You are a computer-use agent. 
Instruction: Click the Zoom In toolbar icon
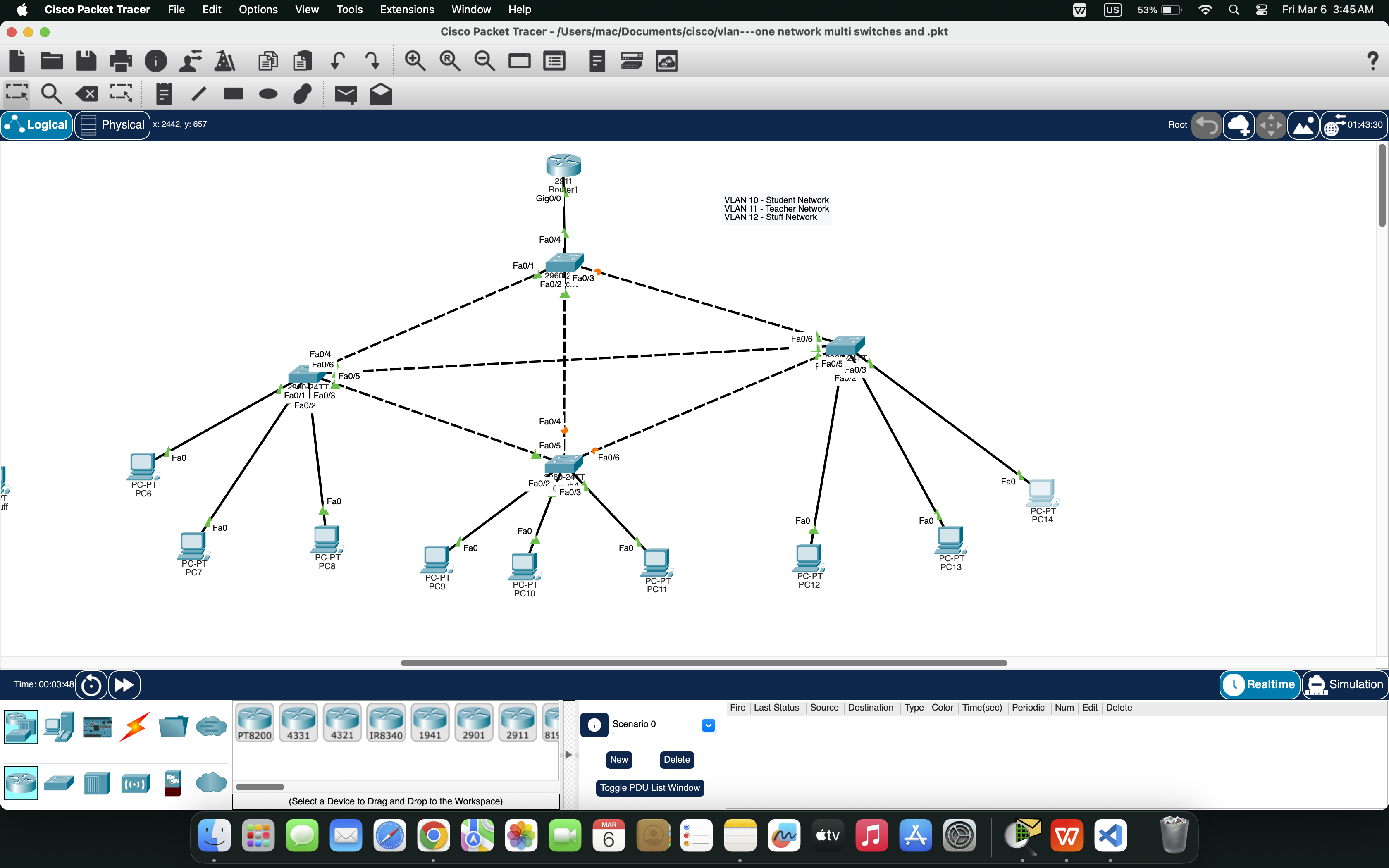(415, 60)
